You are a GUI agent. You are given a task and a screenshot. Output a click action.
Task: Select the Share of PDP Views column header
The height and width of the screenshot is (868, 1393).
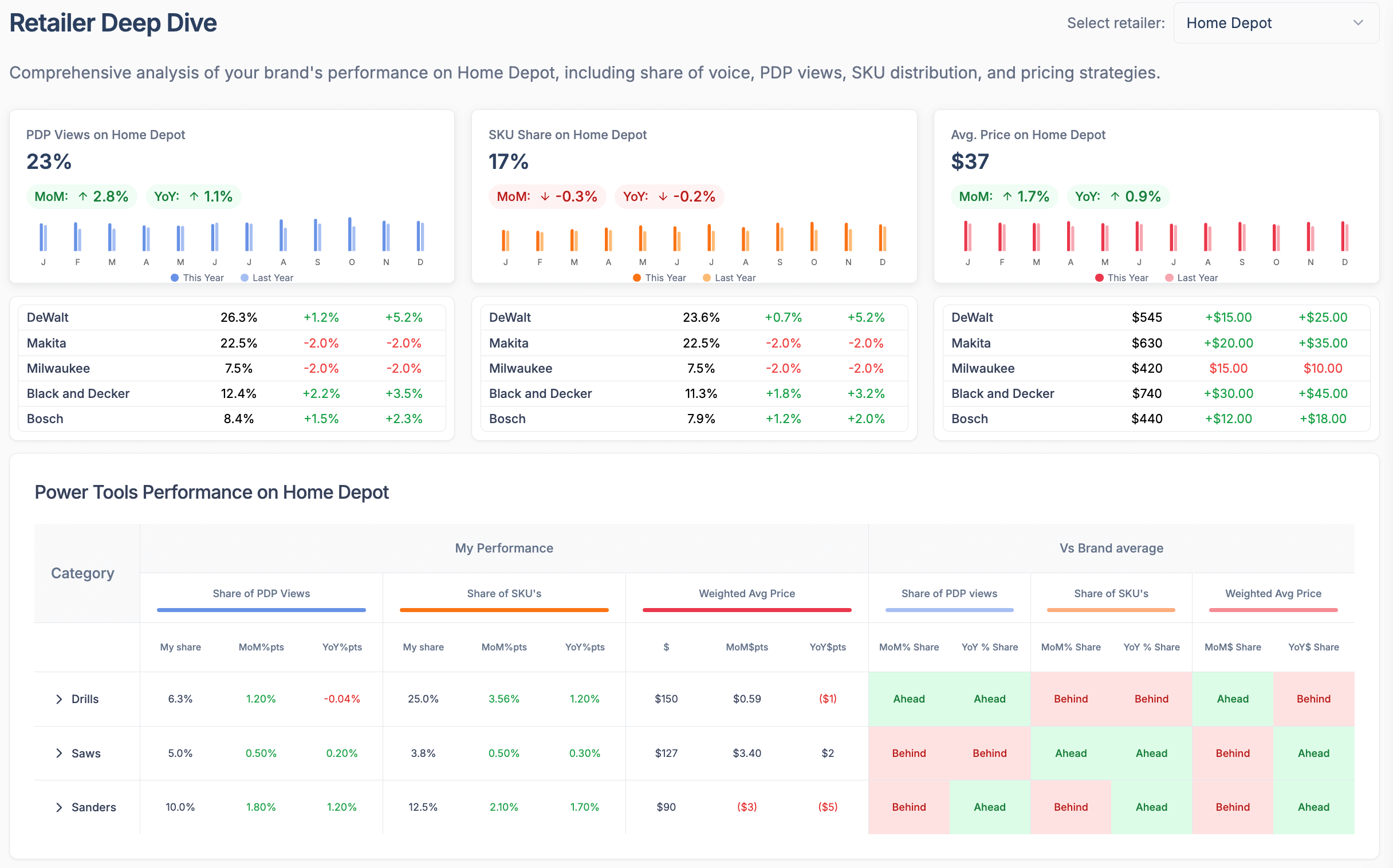[x=261, y=594]
